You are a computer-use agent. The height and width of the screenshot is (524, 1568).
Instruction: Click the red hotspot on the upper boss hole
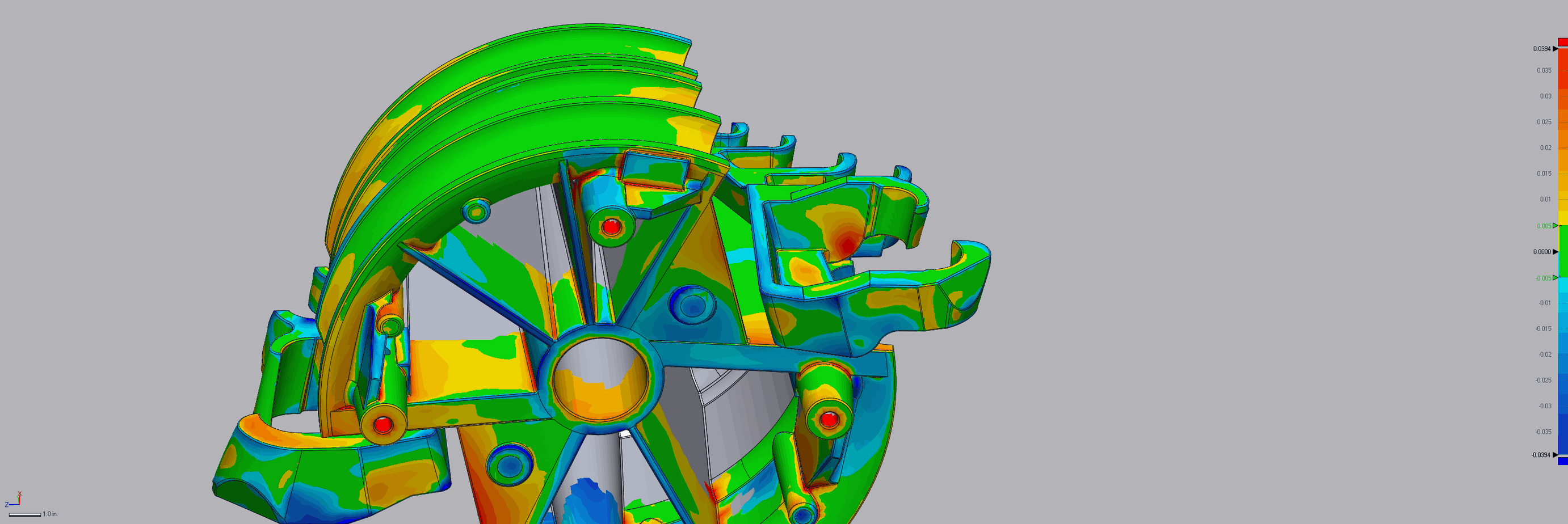(611, 227)
